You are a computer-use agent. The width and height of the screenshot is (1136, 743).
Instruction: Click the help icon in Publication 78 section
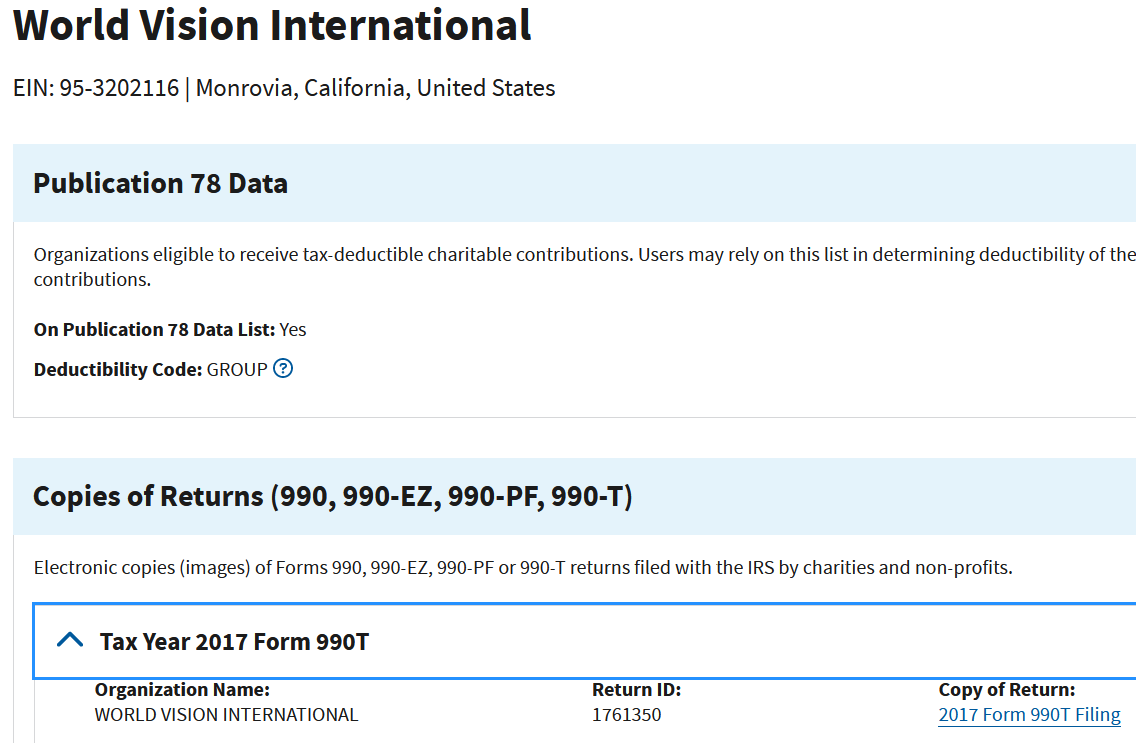tap(283, 369)
